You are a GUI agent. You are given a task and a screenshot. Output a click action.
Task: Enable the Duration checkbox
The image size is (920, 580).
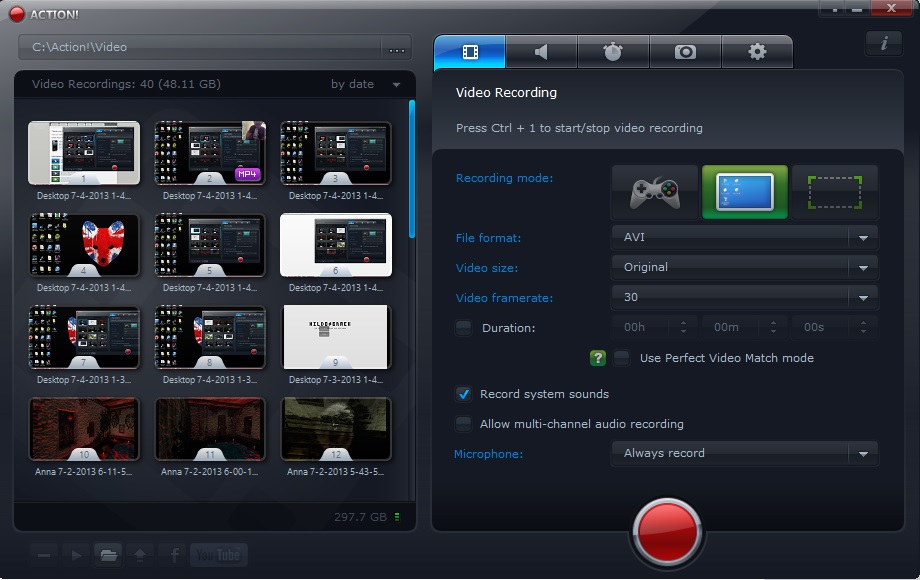[x=464, y=328]
